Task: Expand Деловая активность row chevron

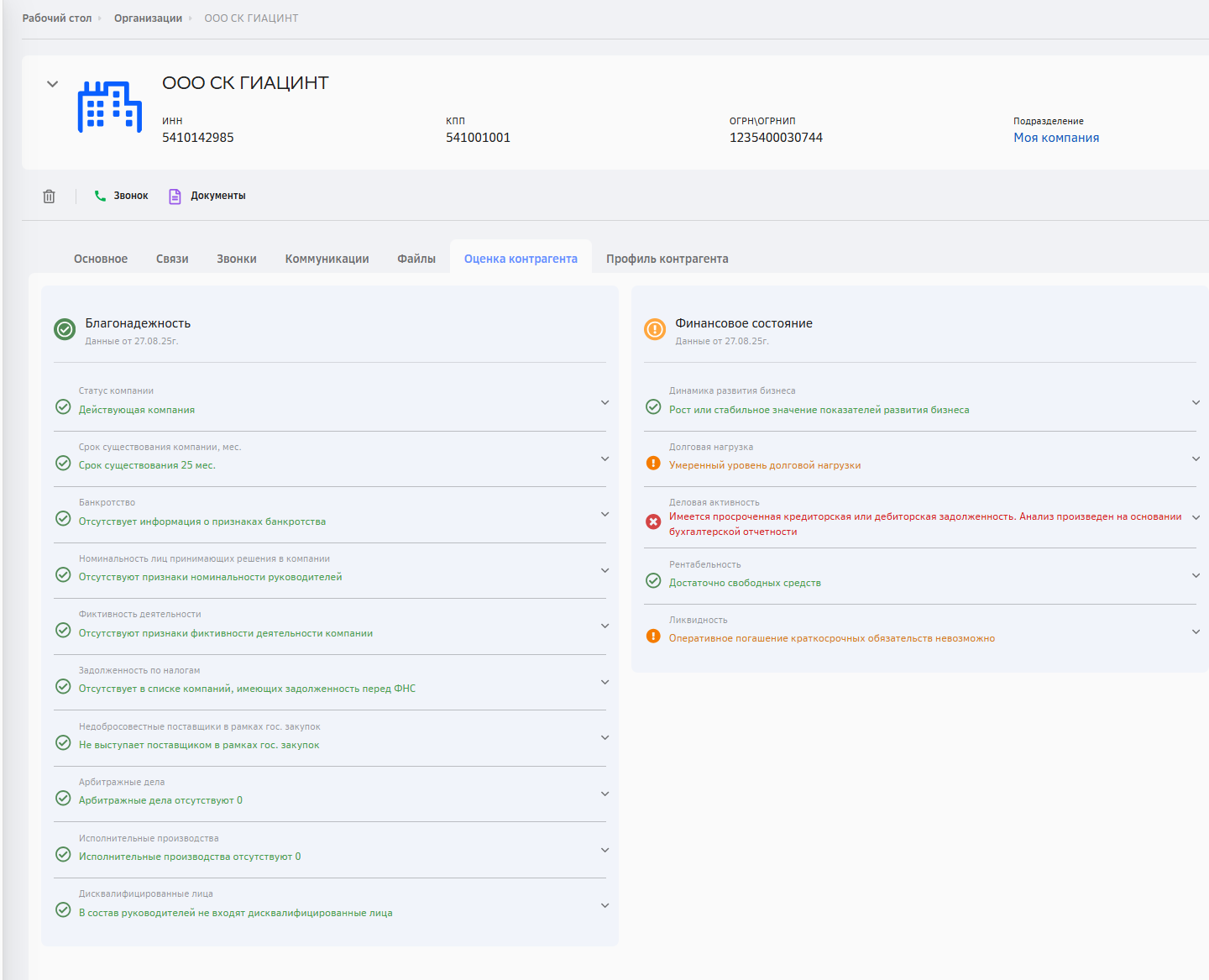Action: (x=1196, y=517)
